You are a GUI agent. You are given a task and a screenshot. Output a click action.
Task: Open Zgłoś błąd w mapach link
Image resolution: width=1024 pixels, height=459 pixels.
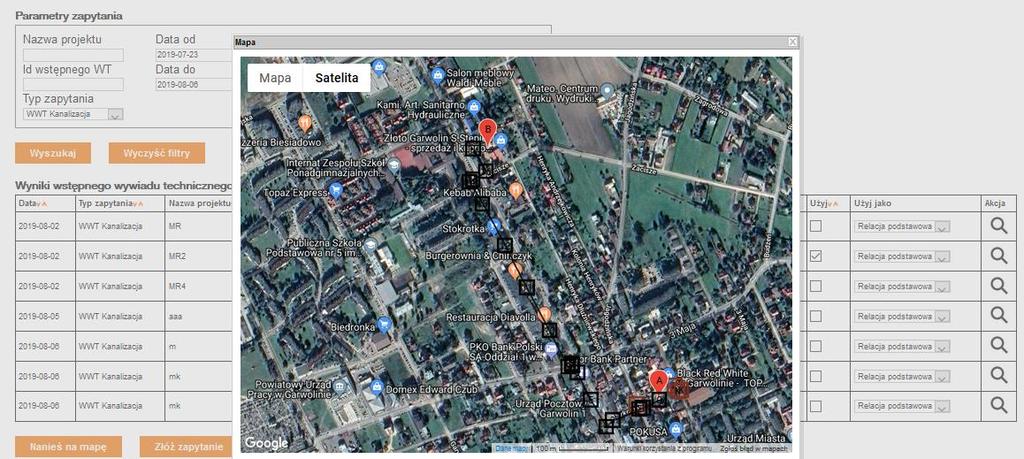pyautogui.click(x=754, y=449)
